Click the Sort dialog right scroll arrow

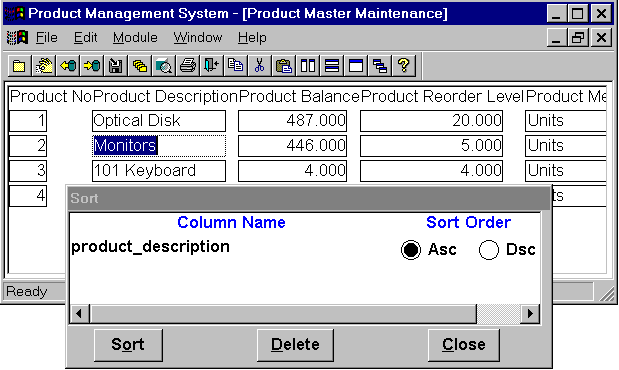pos(530,314)
